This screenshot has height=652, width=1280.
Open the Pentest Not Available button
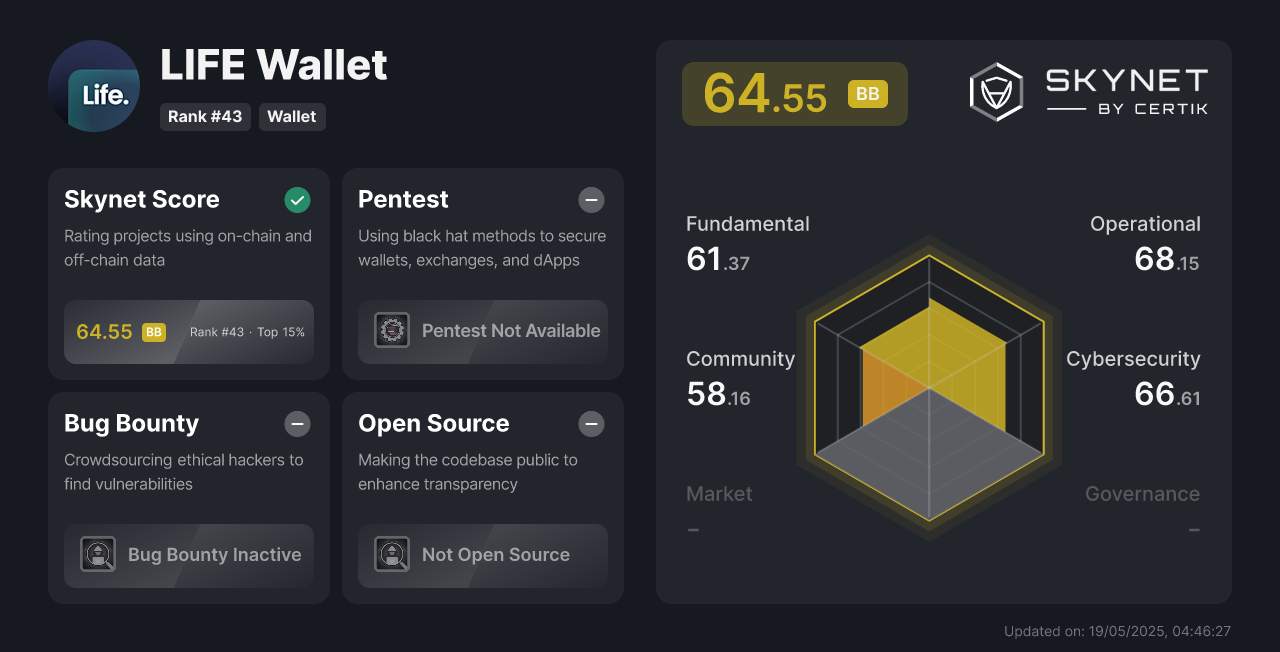tap(483, 332)
